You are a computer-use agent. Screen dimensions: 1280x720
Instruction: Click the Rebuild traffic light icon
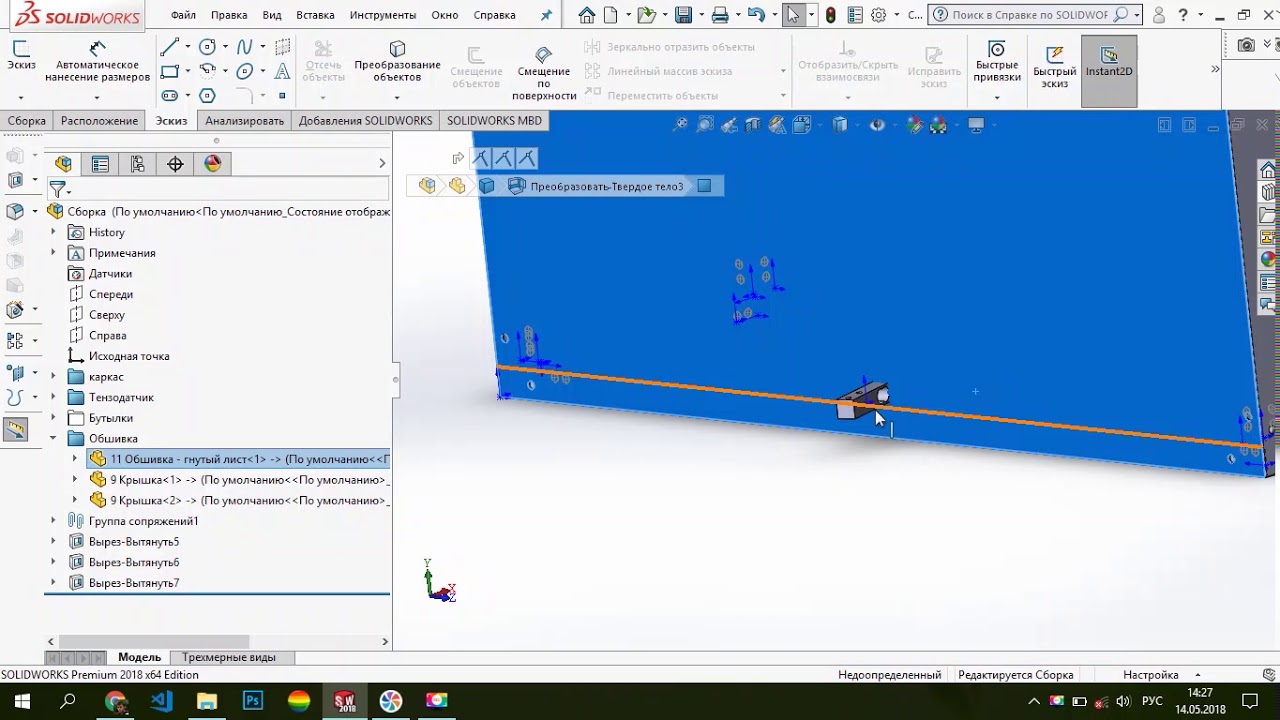[832, 15]
